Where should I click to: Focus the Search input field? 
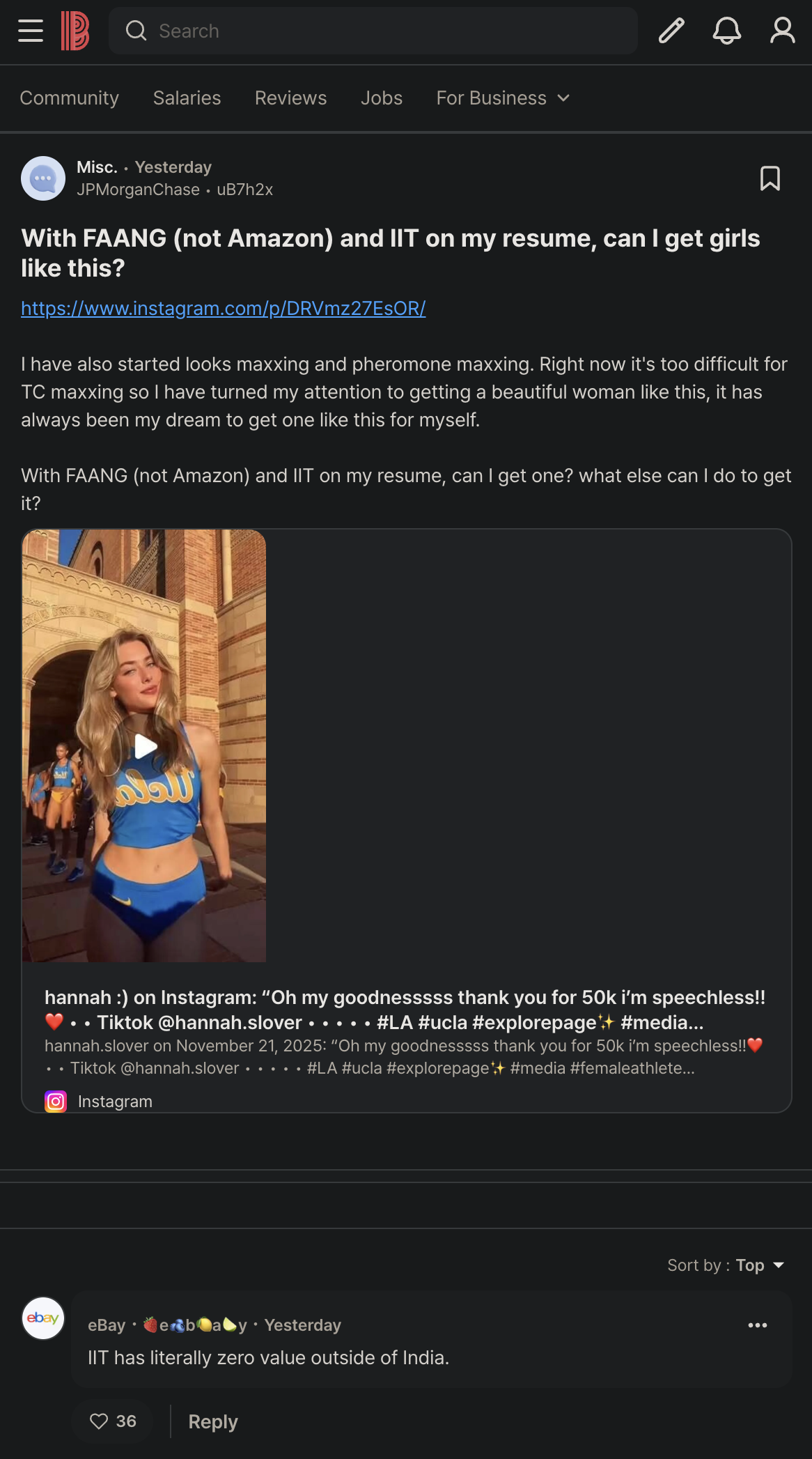(373, 31)
